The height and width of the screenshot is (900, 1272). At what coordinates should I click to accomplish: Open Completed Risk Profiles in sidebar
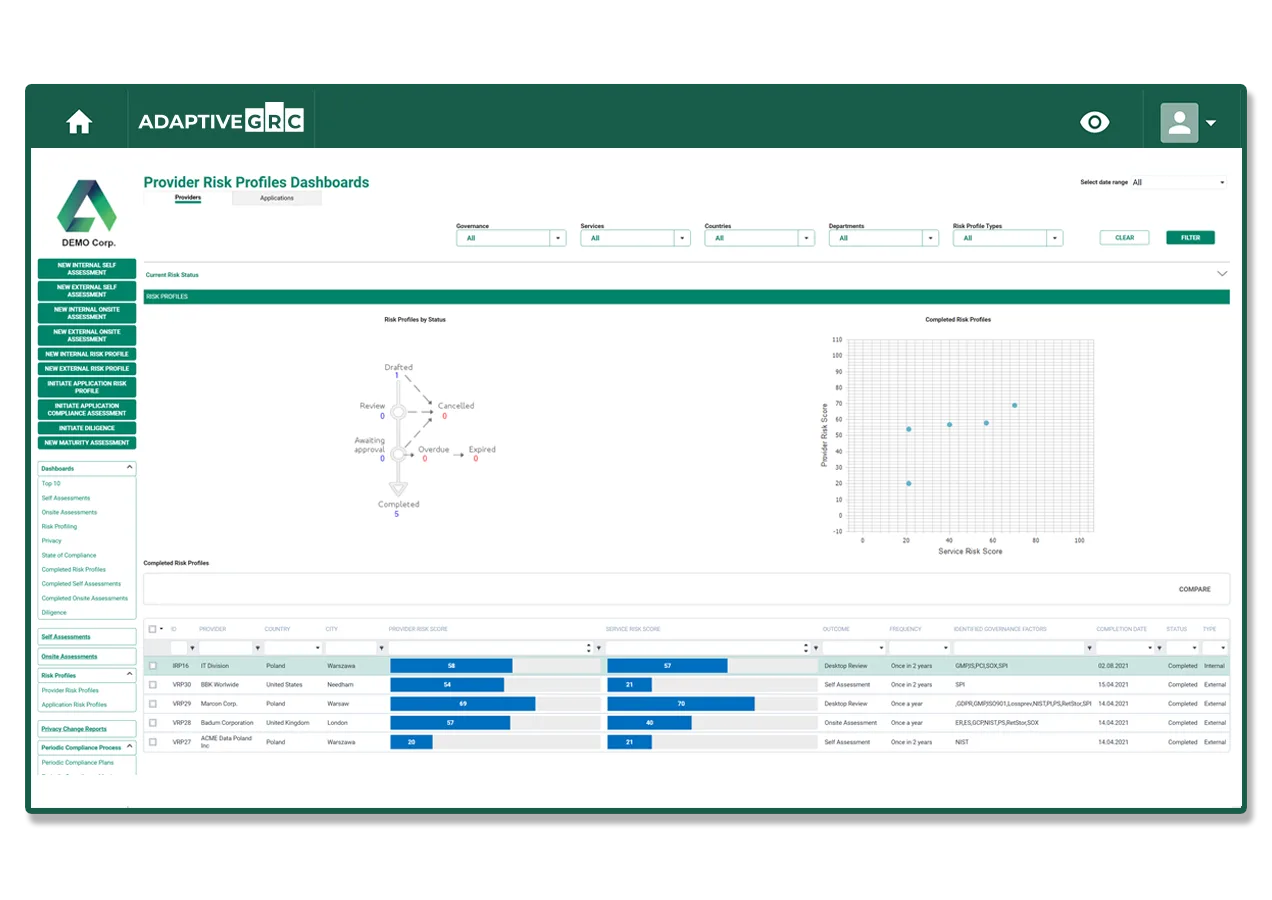coord(73,570)
